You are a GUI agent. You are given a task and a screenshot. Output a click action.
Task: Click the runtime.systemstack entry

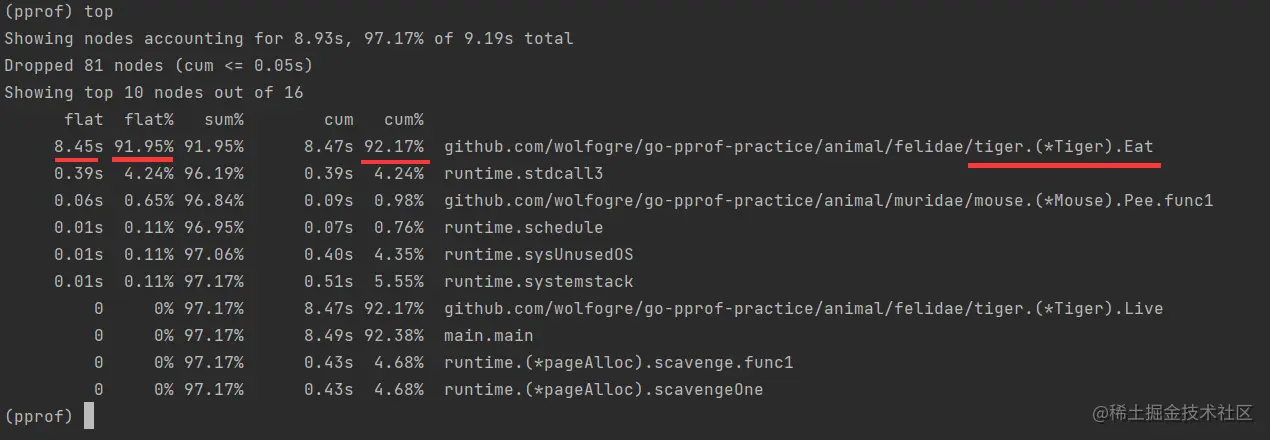point(538,281)
